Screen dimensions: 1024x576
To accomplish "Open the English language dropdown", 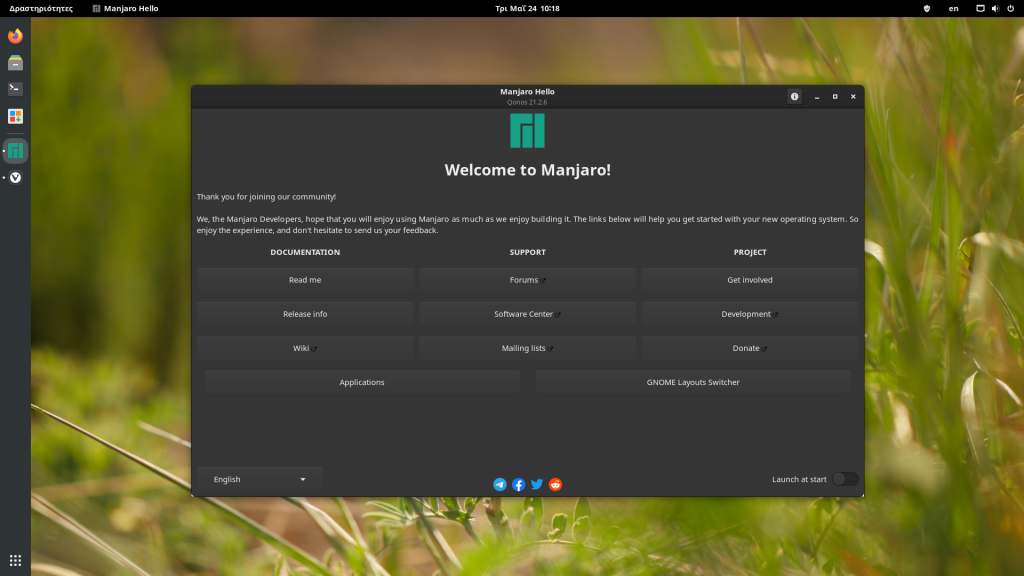I will [x=259, y=479].
